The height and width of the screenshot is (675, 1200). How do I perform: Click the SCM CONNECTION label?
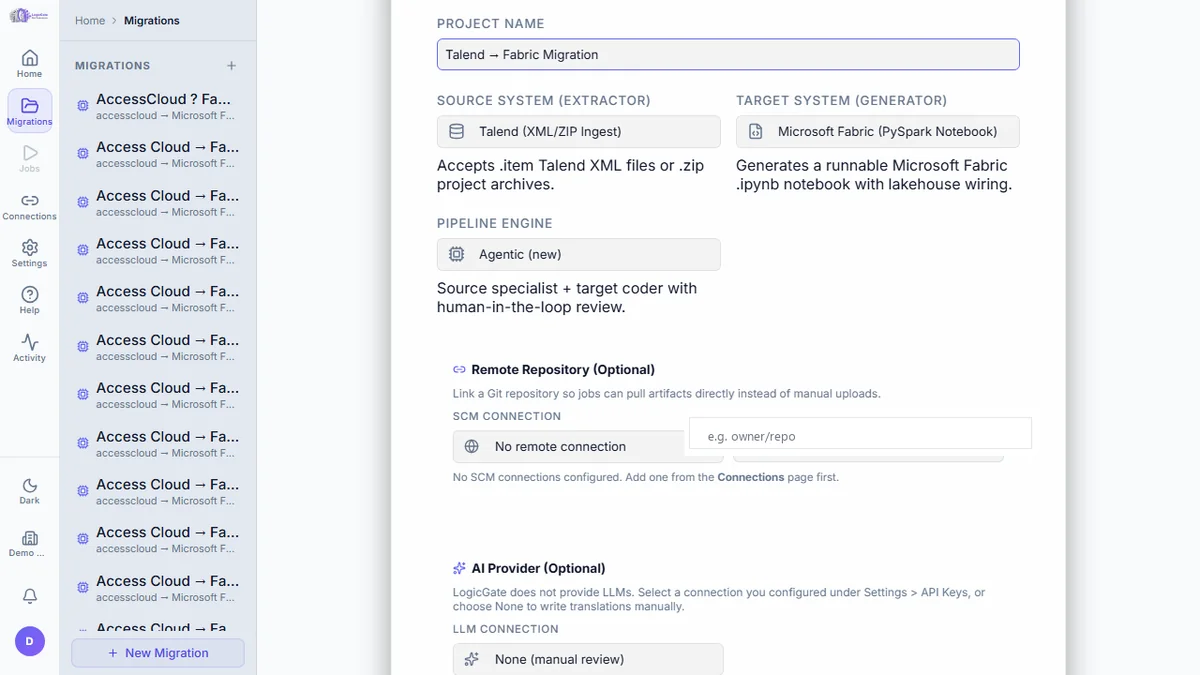(507, 416)
